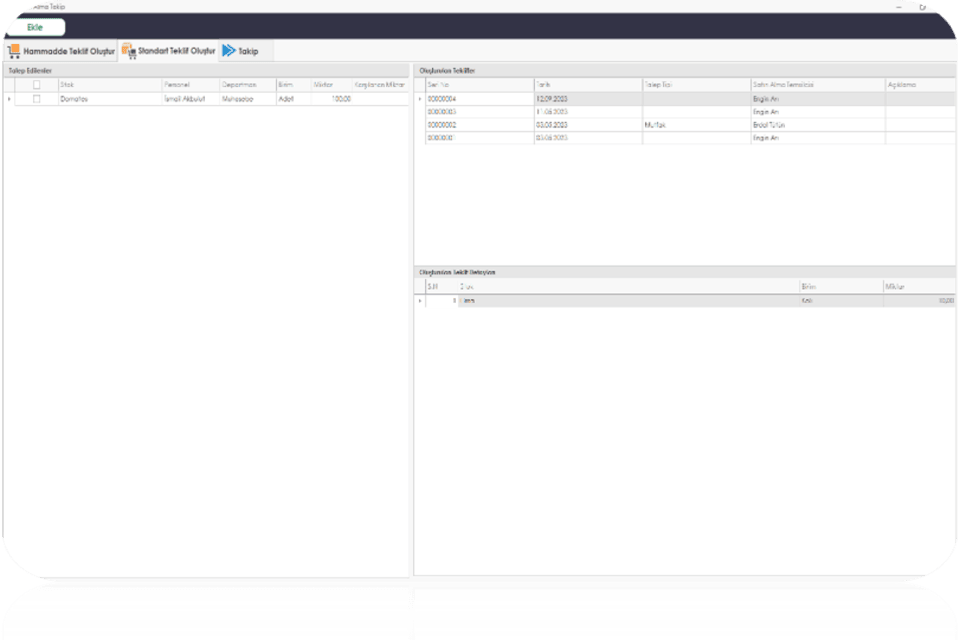Click the blue Takip arrow icon
The width and height of the screenshot is (960, 640).
point(229,50)
